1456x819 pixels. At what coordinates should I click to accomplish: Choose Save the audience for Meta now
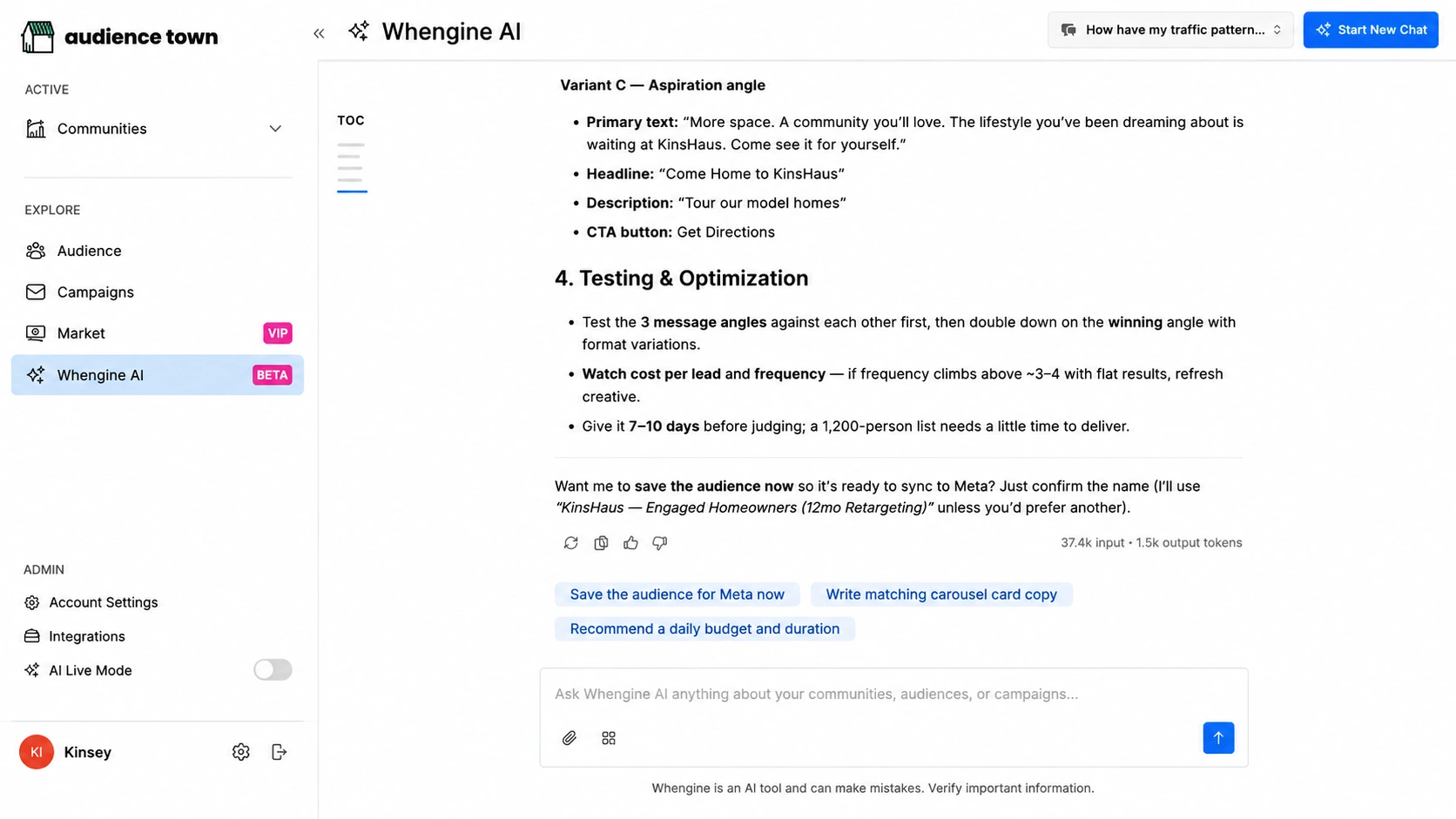677,594
